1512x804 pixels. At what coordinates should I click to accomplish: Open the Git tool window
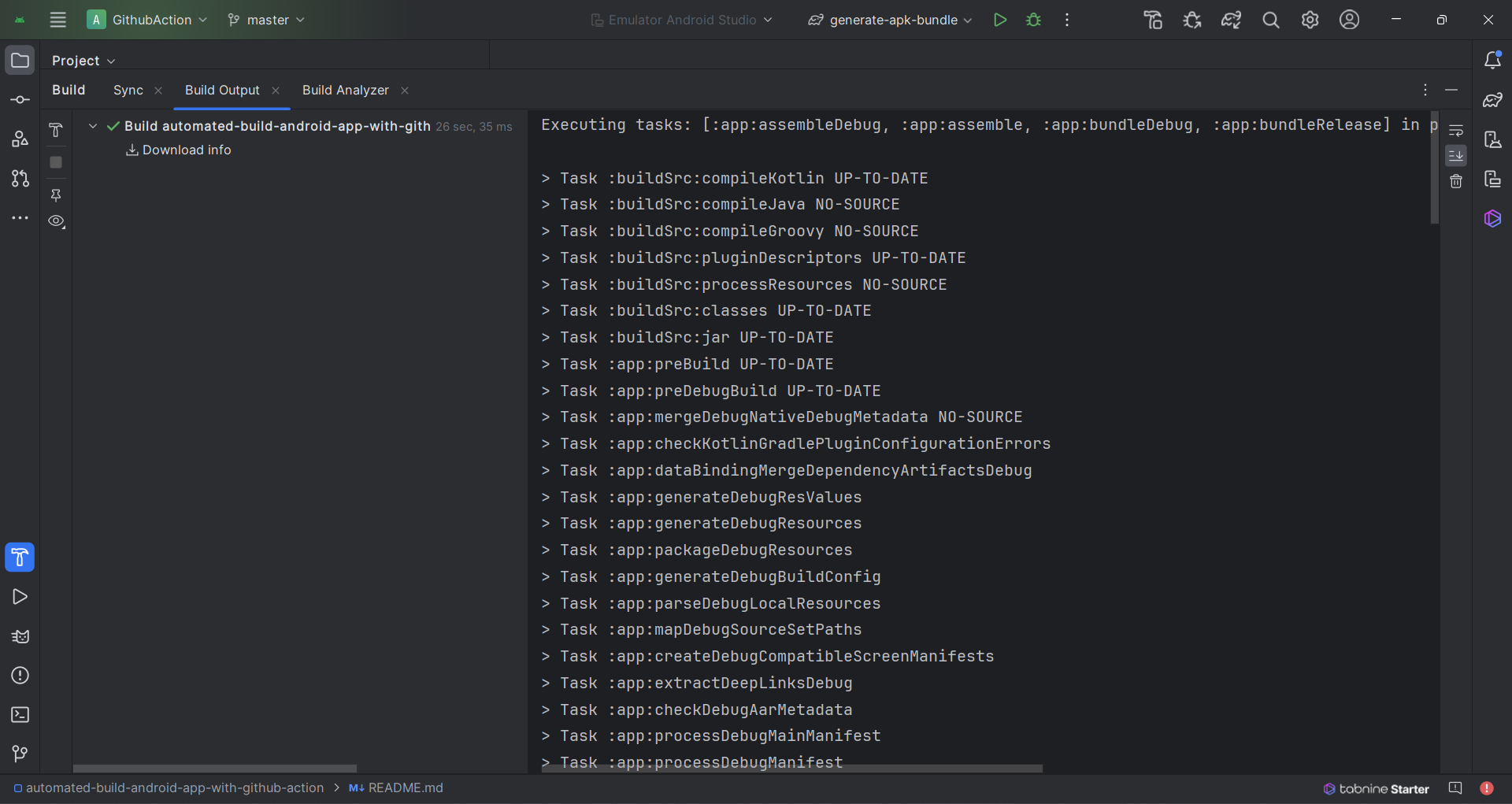click(20, 754)
